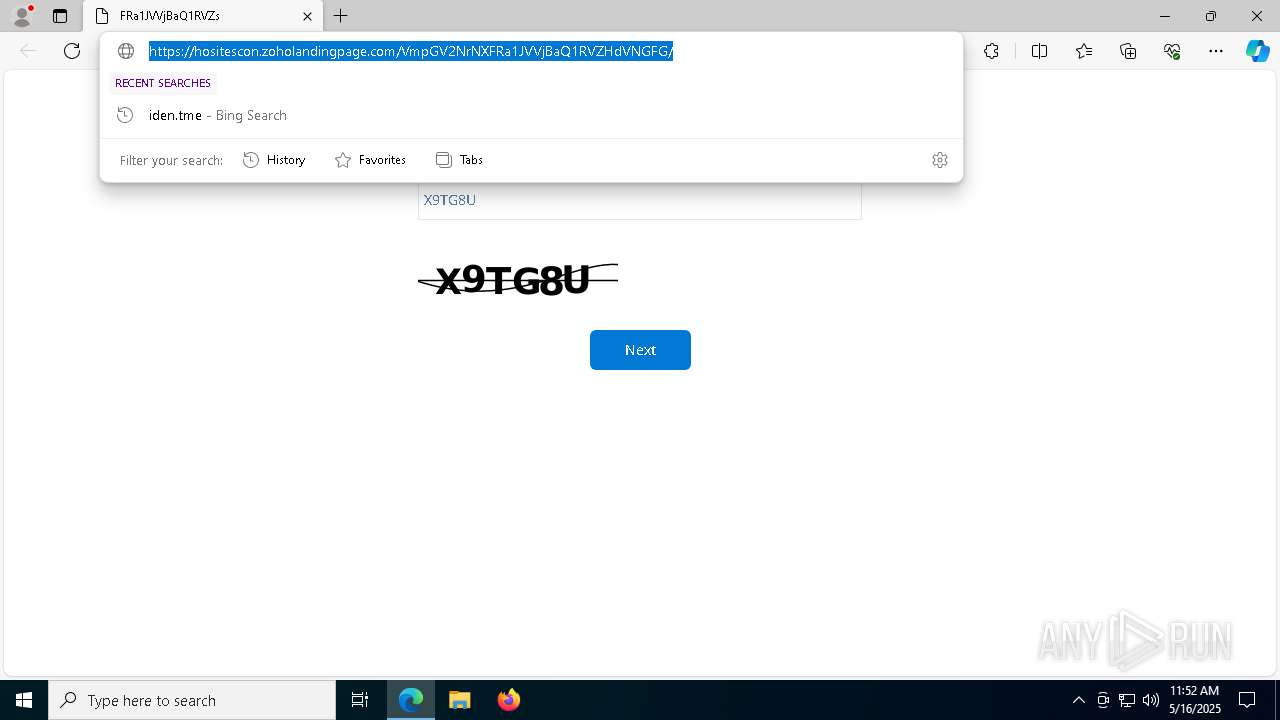Minimize the browser window
1280x720 pixels.
click(x=1164, y=16)
